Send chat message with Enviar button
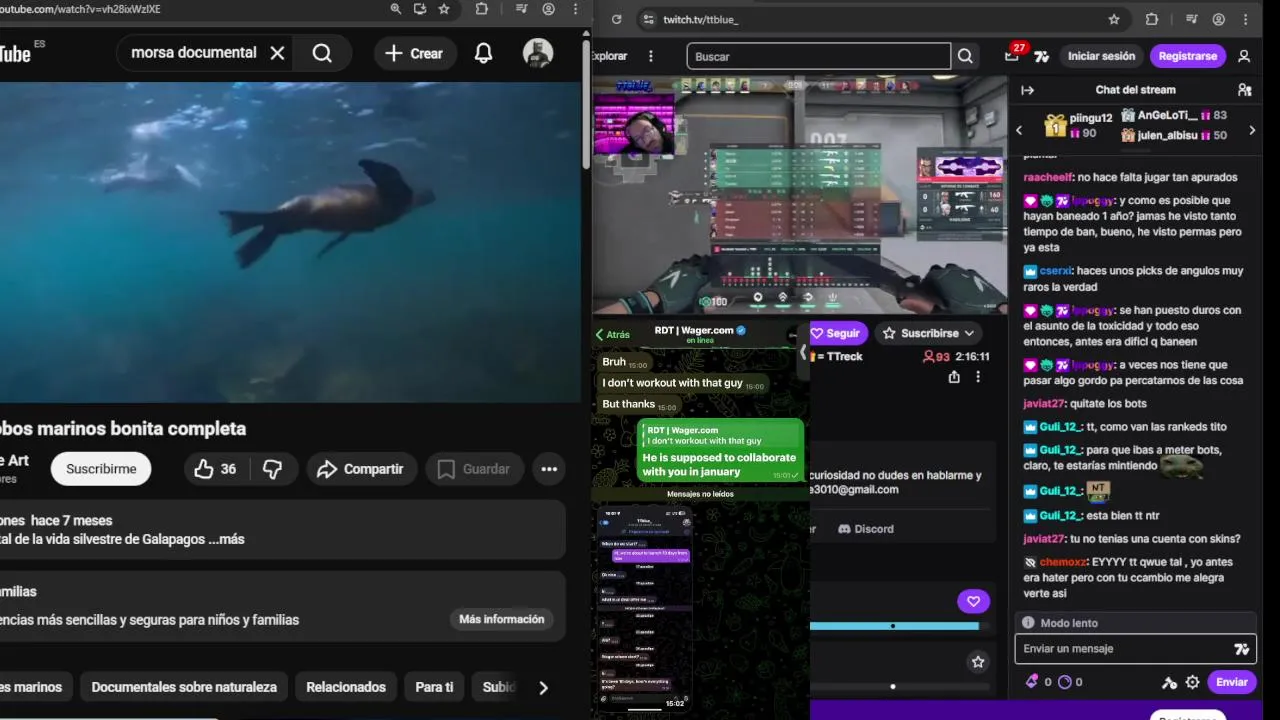The width and height of the screenshot is (1280, 720). click(x=1231, y=682)
